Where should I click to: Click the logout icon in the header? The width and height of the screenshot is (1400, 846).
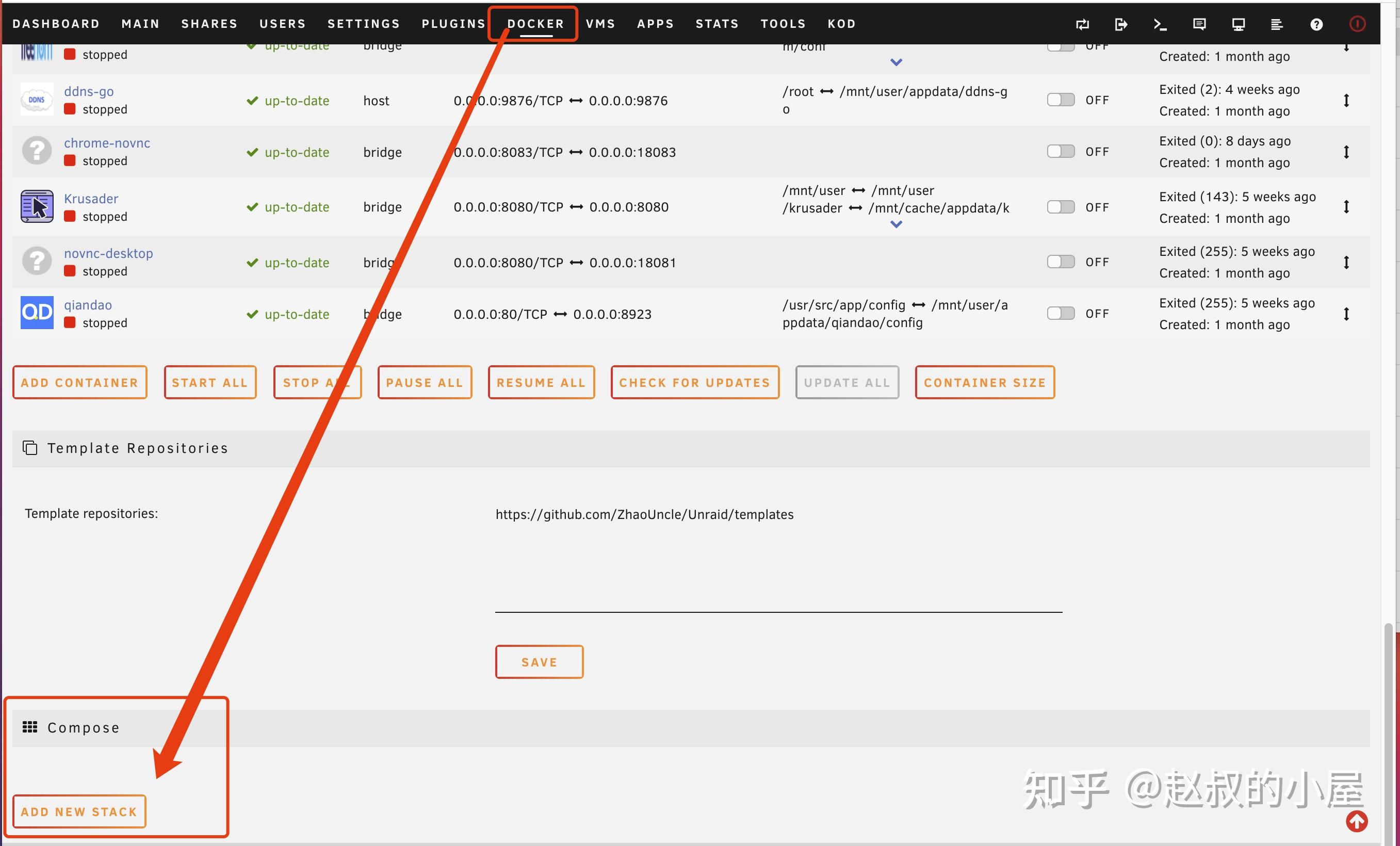tap(1121, 24)
